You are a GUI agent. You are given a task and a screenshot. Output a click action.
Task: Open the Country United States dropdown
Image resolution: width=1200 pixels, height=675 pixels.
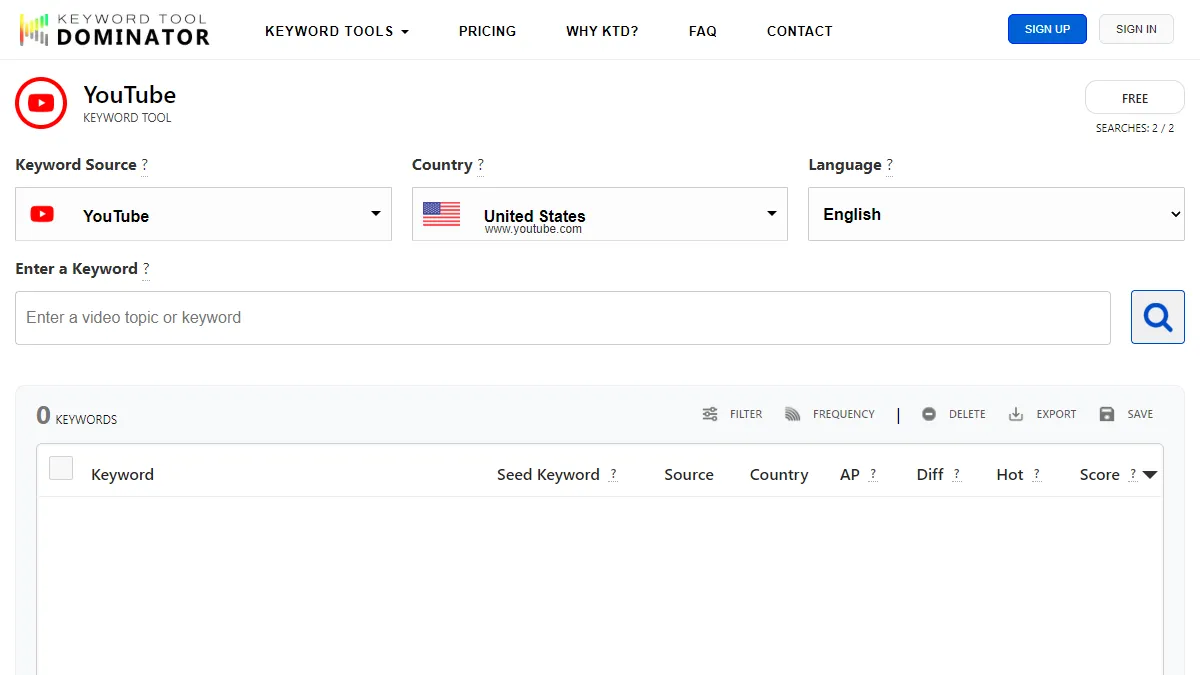(600, 214)
